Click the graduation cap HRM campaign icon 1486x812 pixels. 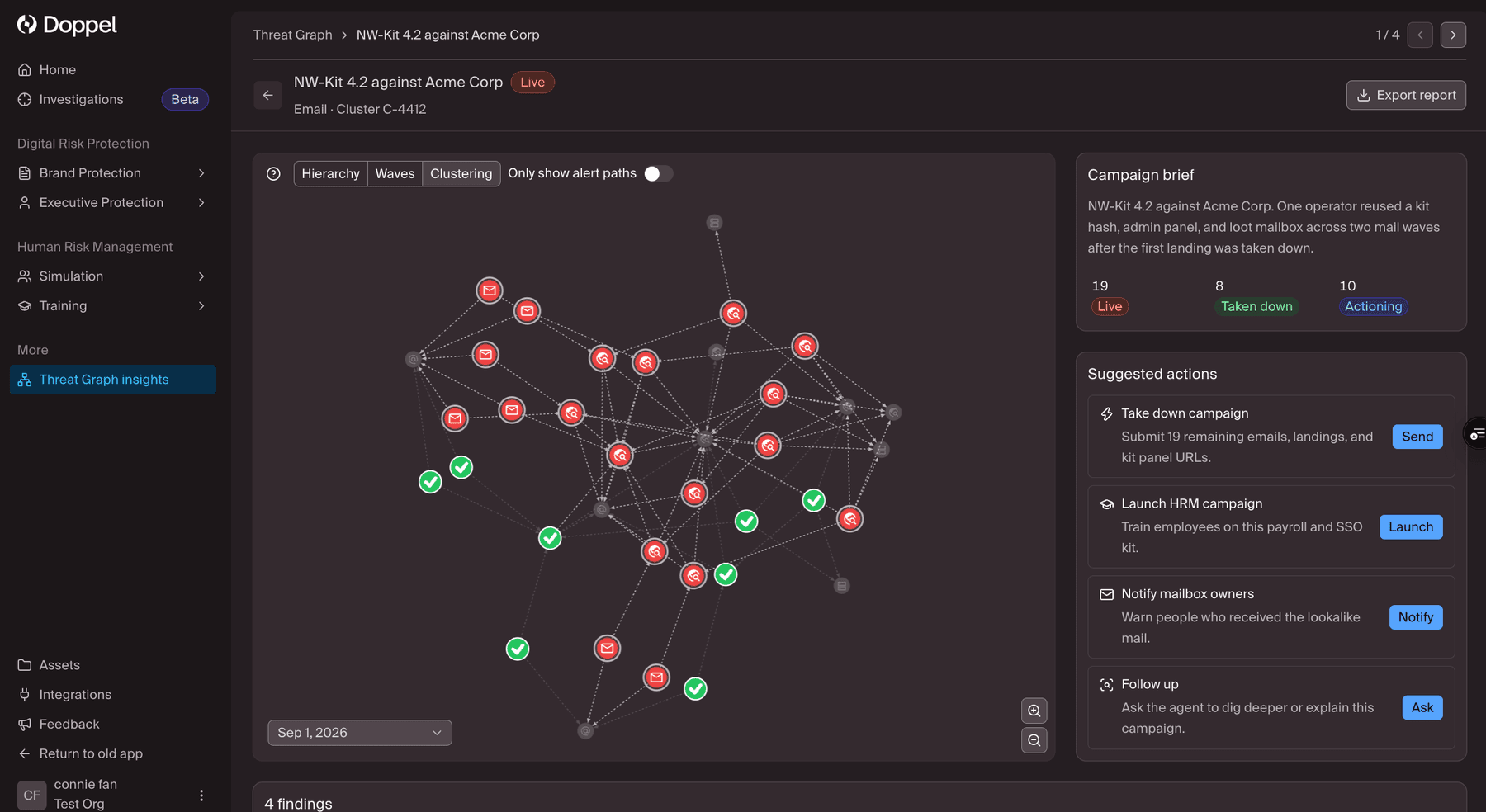pos(1107,503)
